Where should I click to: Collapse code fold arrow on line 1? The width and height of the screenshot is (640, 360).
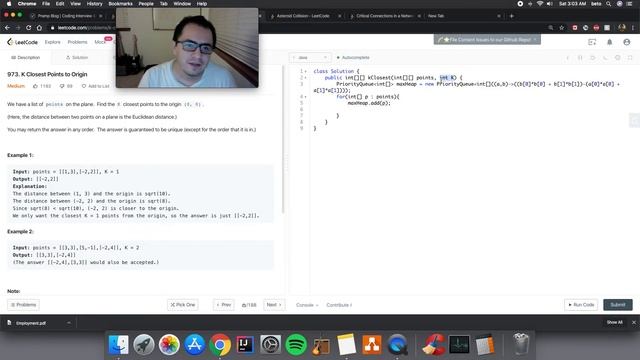pyautogui.click(x=305, y=71)
